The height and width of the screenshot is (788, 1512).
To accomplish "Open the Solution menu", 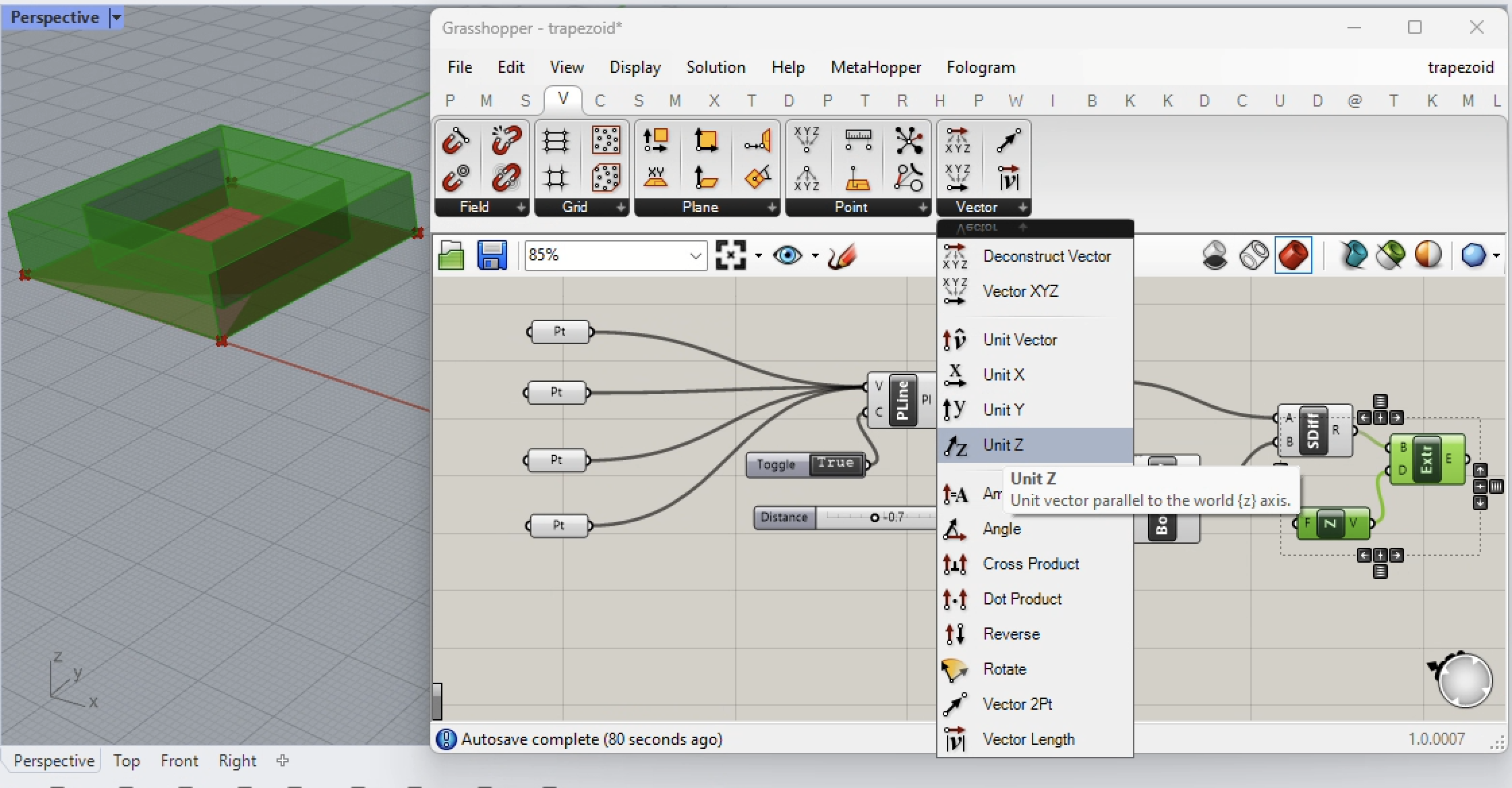I will click(715, 67).
